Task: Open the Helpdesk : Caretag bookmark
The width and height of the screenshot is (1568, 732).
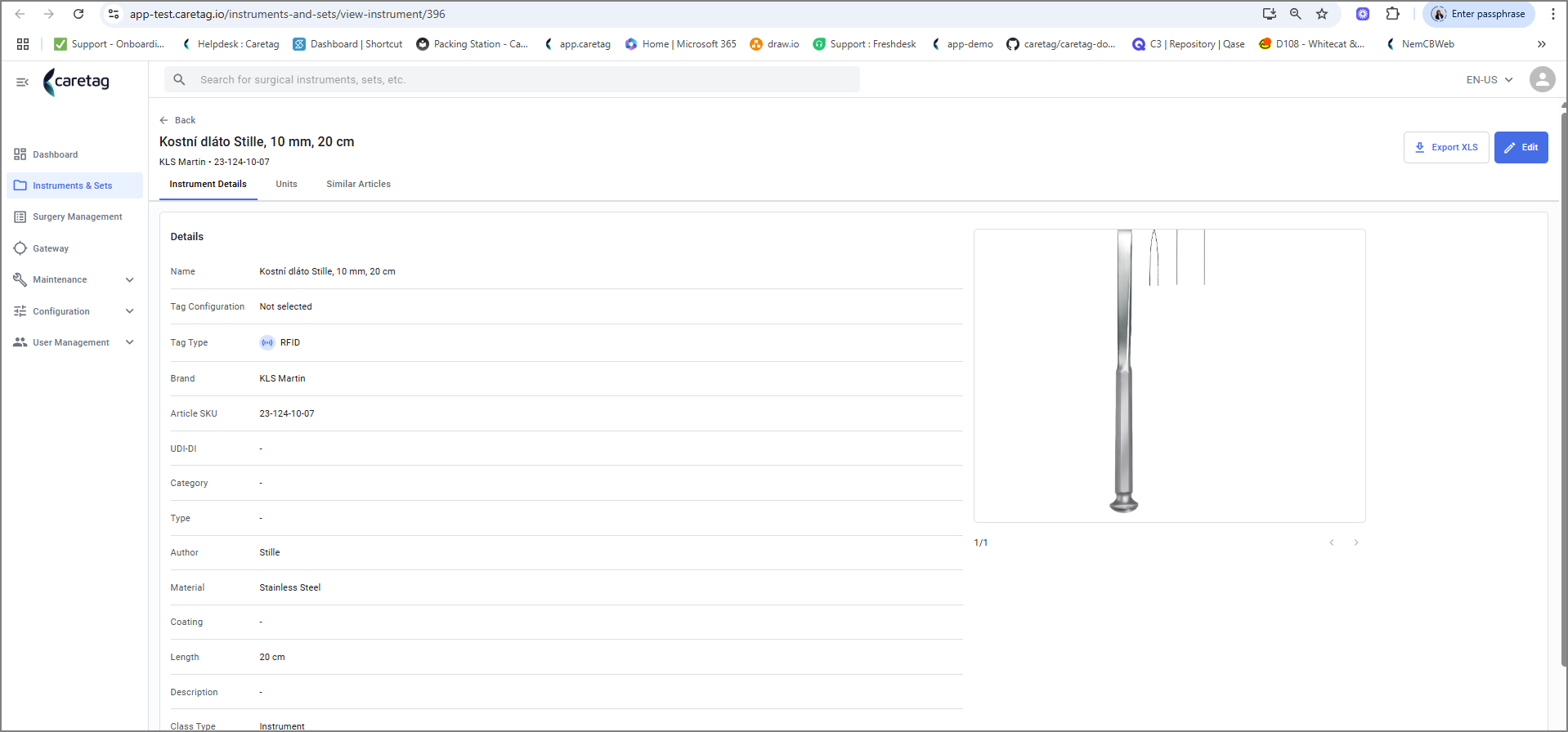Action: 230,44
